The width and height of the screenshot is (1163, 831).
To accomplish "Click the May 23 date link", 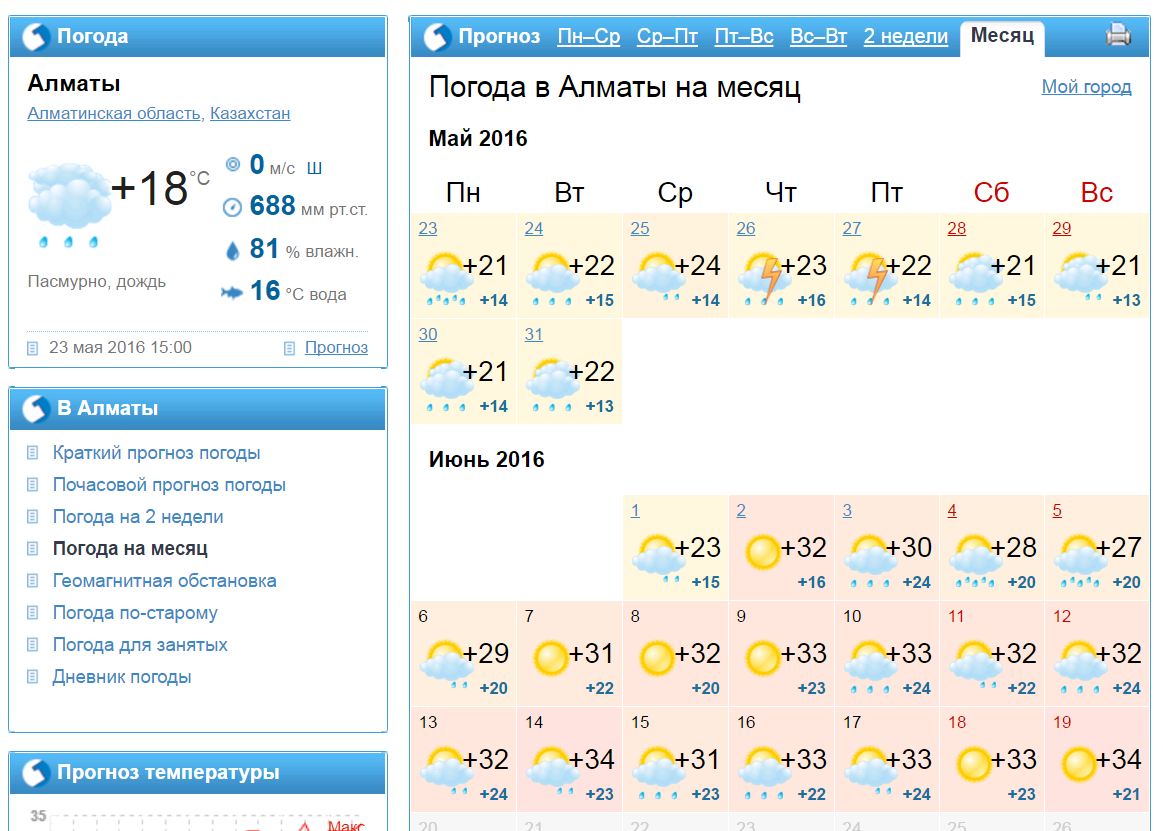I will pos(427,228).
